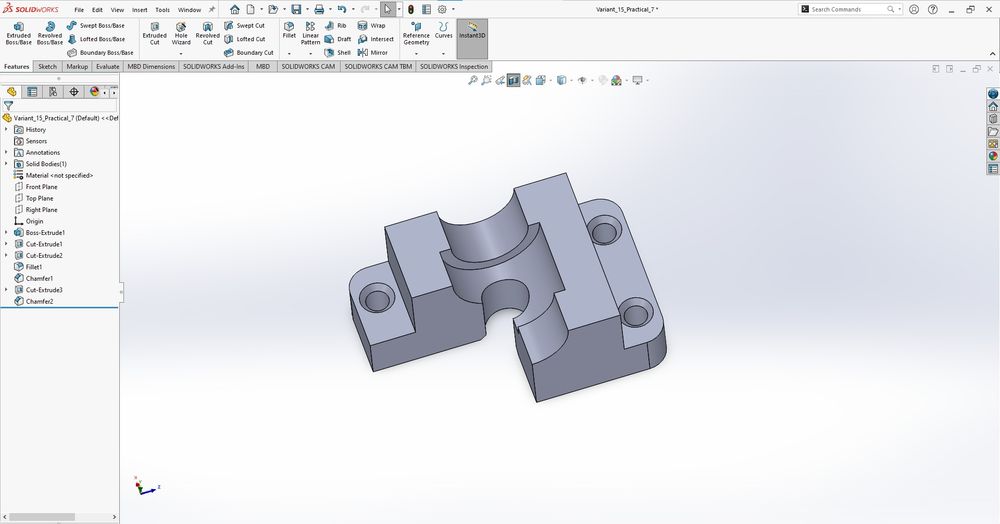The width and height of the screenshot is (1000, 524).
Task: Open the Hole Wizard dropdown arrow
Action: (181, 54)
